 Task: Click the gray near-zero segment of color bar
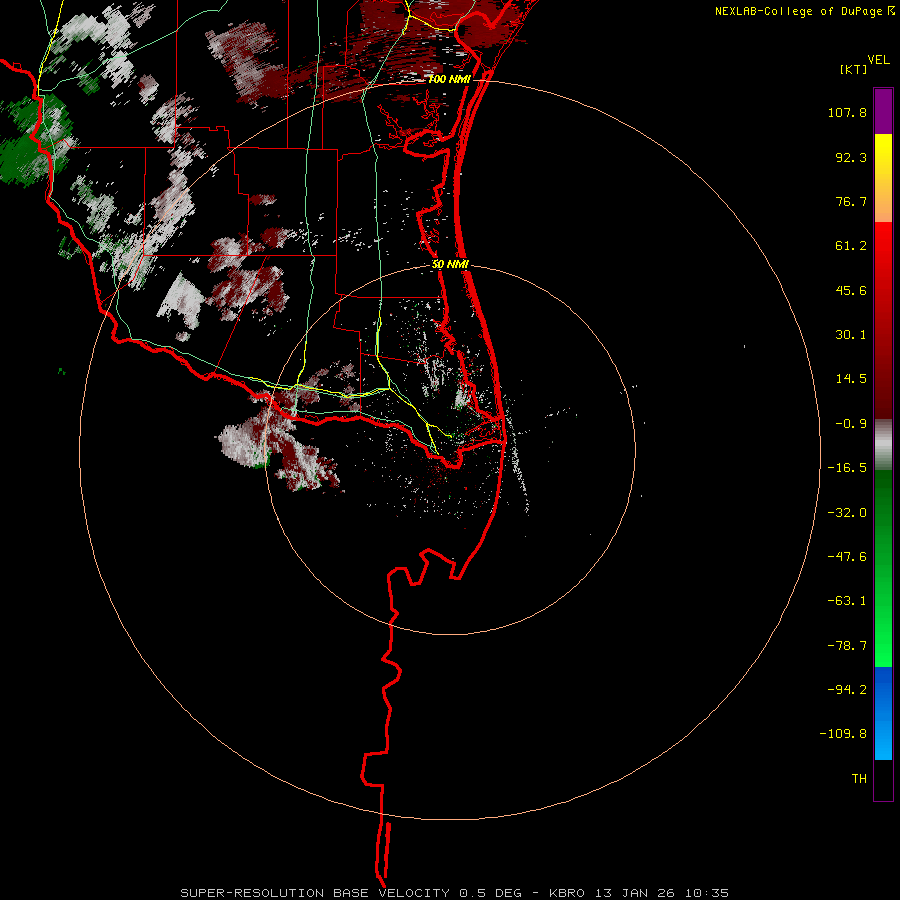coord(883,444)
